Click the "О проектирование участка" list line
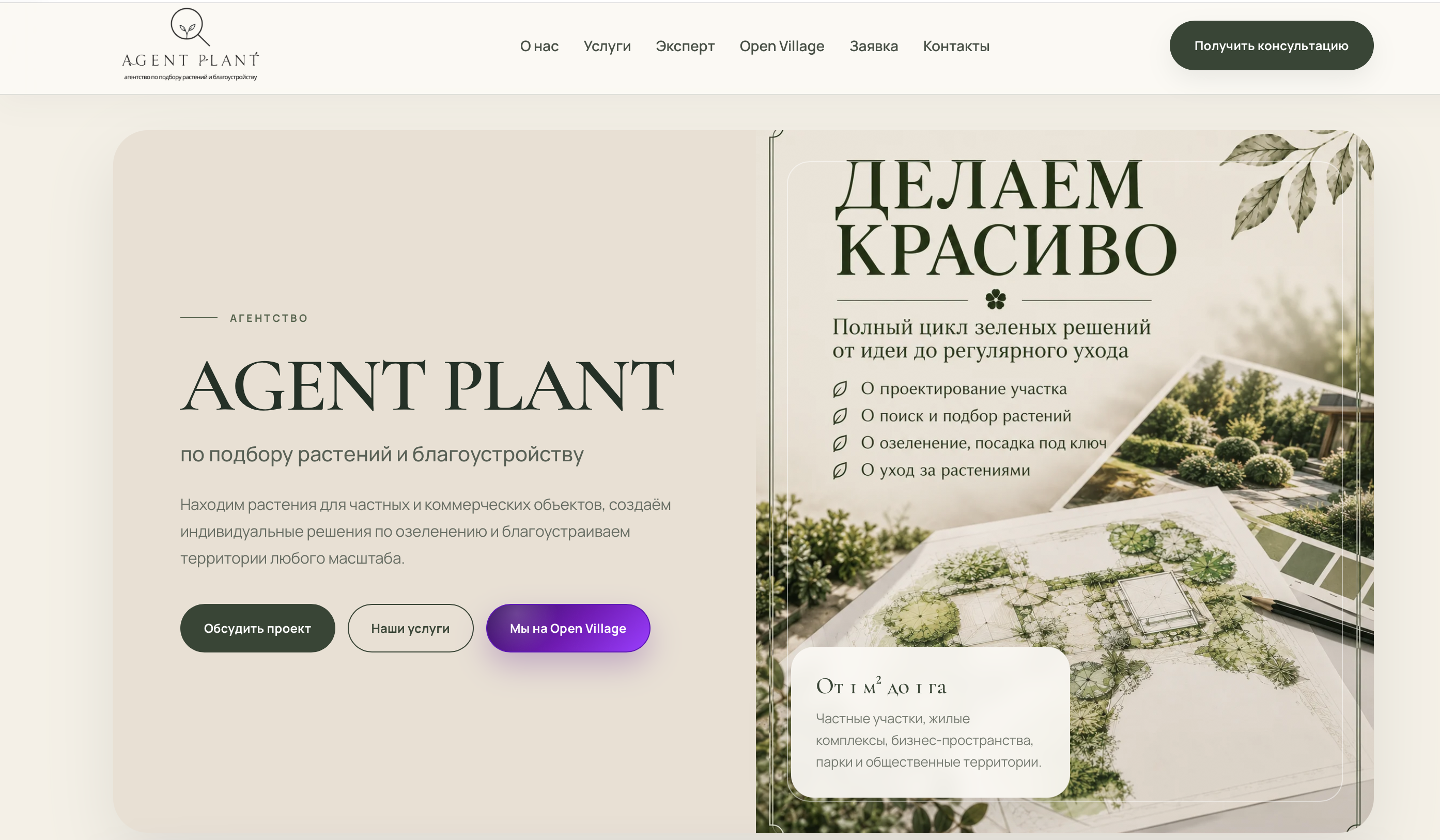Viewport: 1440px width, 840px height. [x=964, y=388]
